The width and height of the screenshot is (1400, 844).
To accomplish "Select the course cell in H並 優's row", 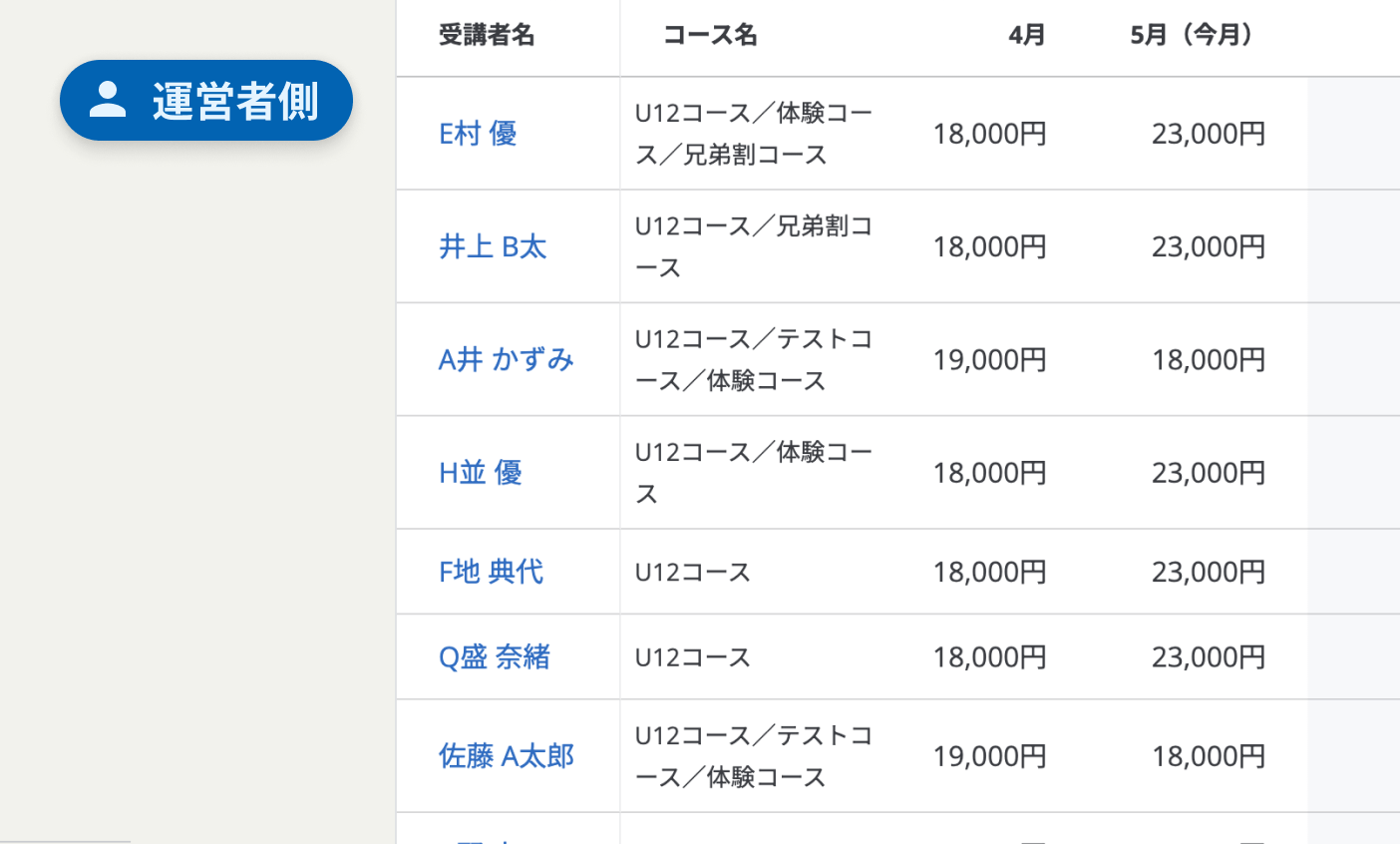I will (x=753, y=472).
